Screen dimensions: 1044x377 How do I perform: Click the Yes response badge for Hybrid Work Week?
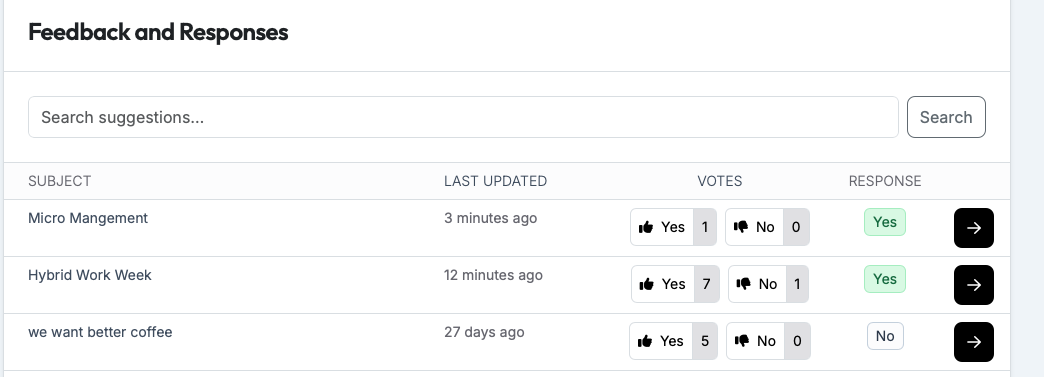pos(884,279)
